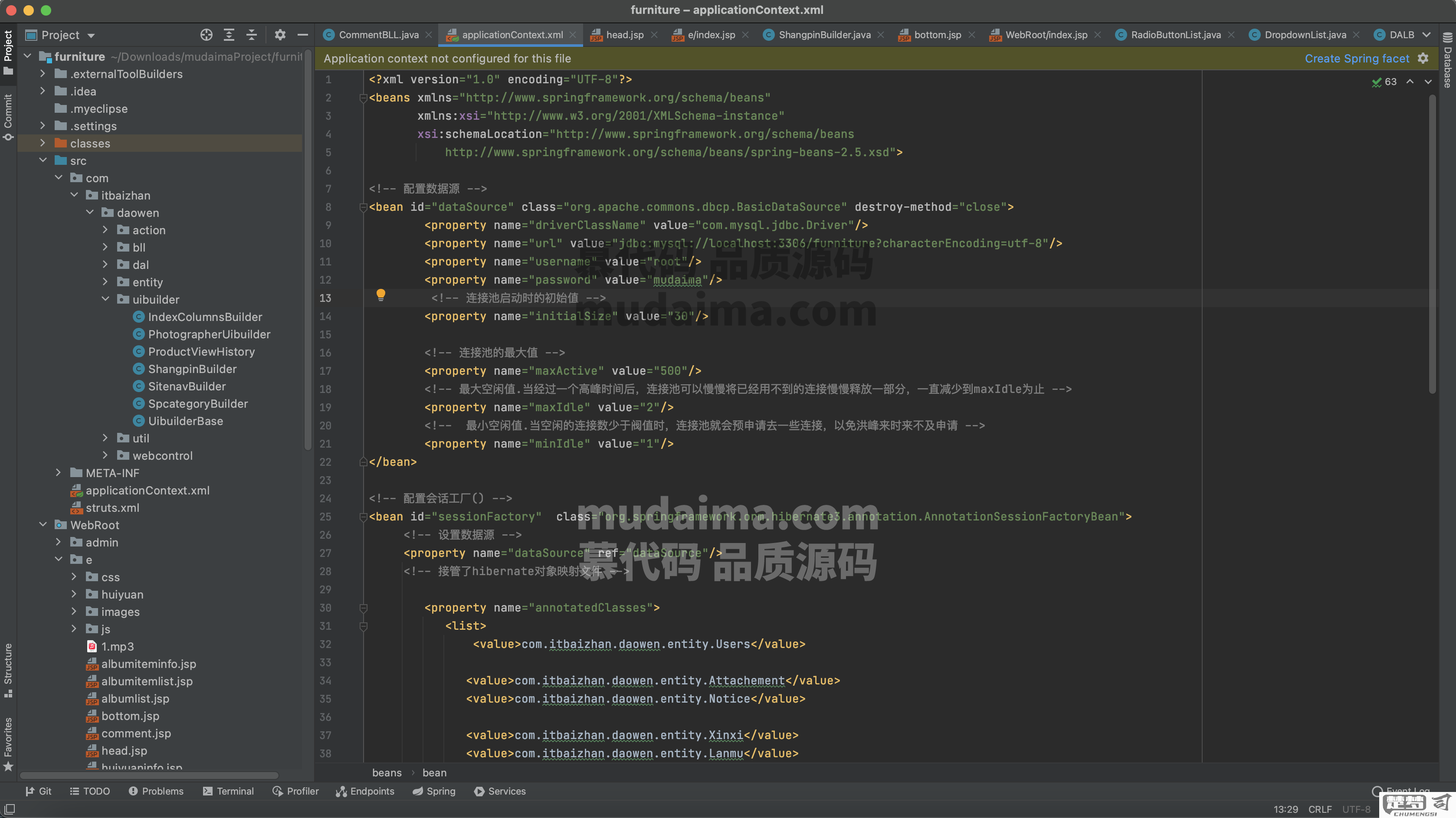This screenshot has height=818, width=1456.
Task: Collapse the WebRoot folder
Action: pos(43,525)
